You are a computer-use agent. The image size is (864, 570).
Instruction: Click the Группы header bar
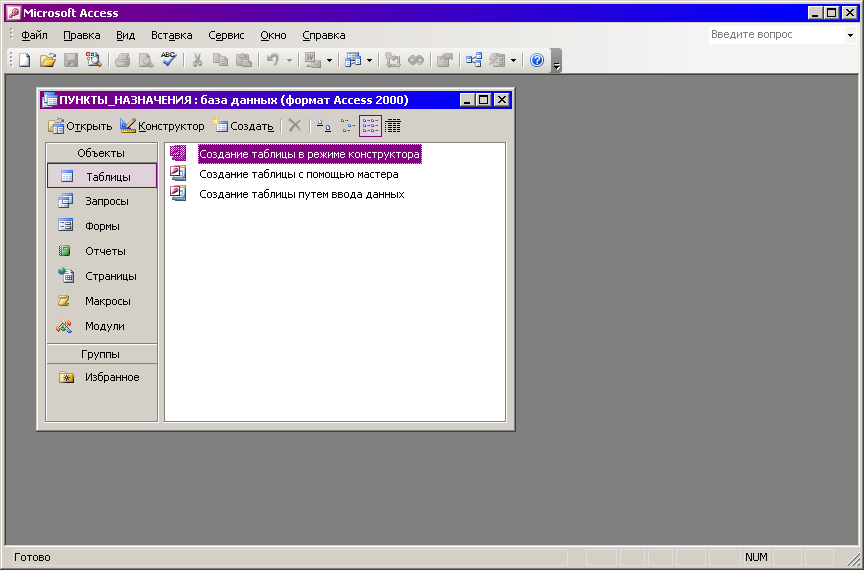[x=101, y=354]
